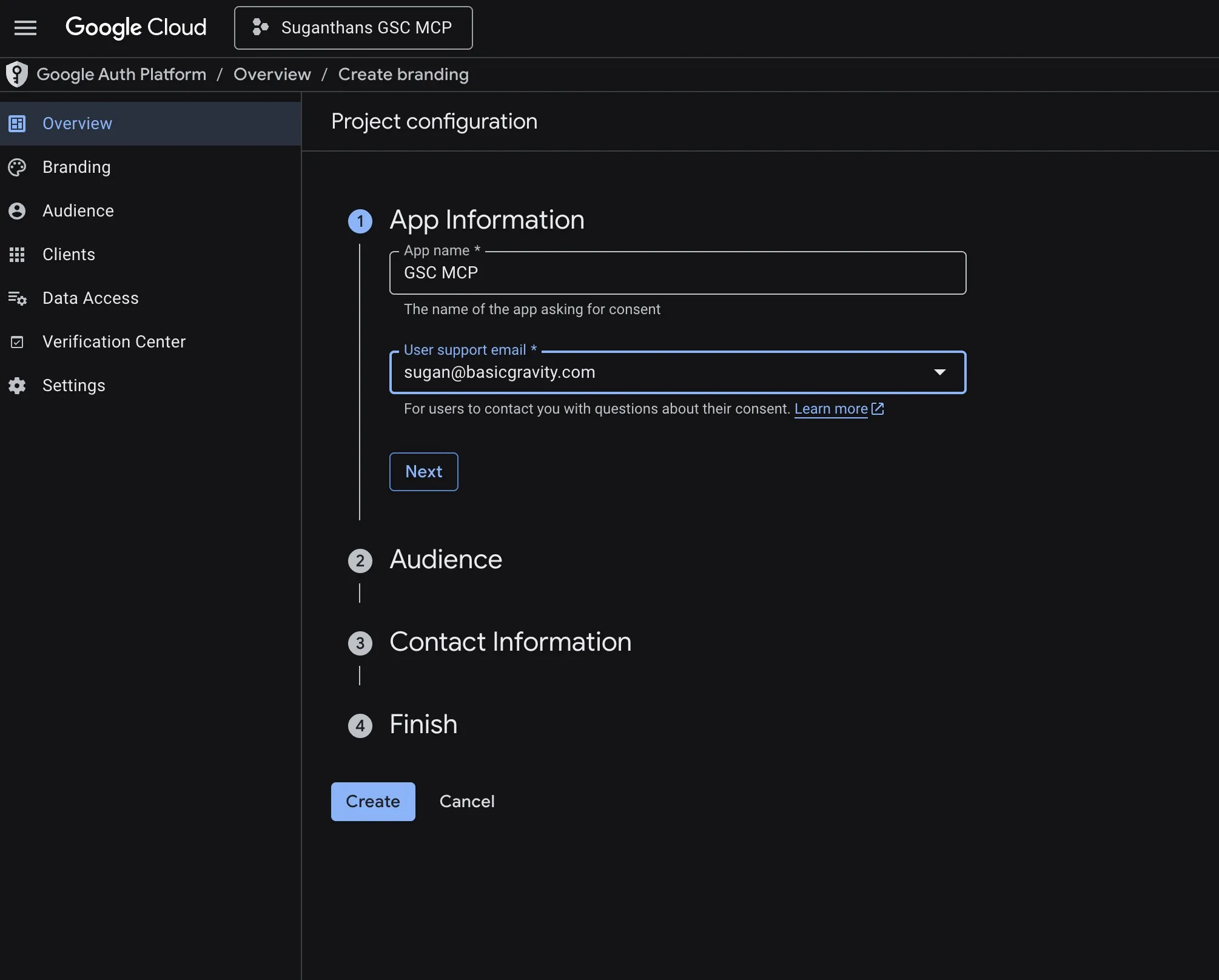Click the Clients grid icon
The height and width of the screenshot is (980, 1219).
[x=17, y=255]
